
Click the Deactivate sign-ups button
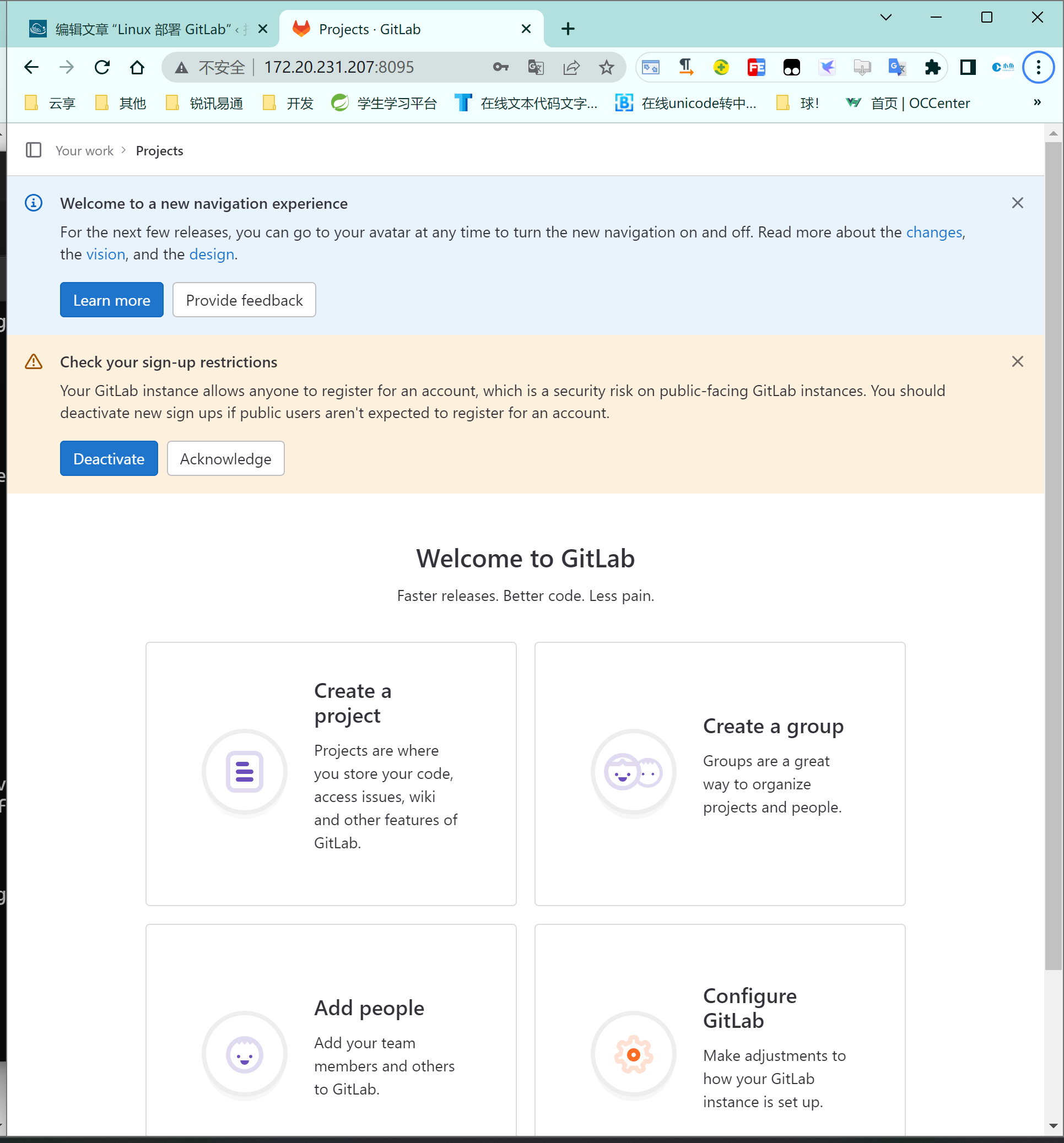click(x=109, y=458)
